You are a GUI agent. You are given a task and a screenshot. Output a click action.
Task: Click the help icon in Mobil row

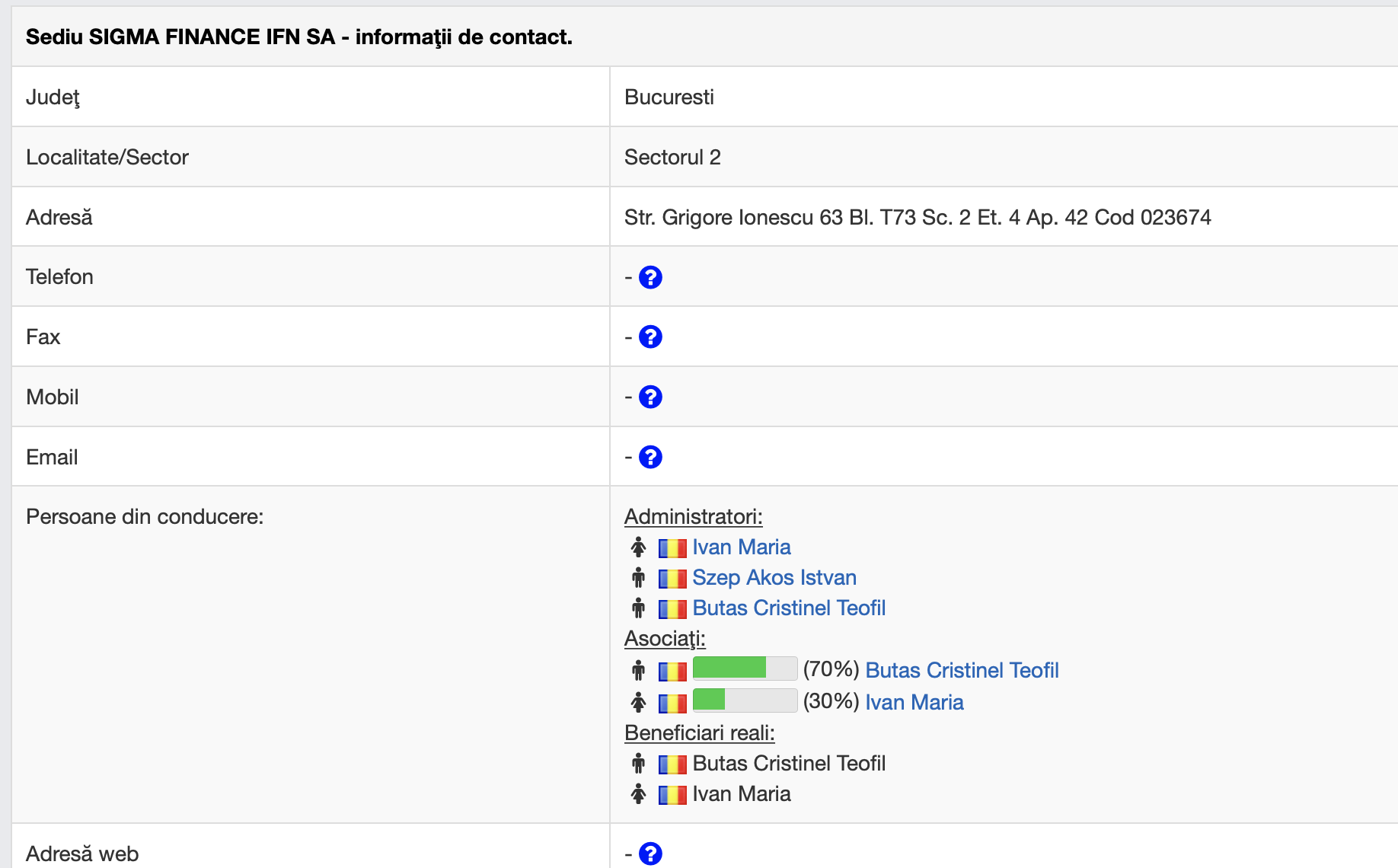(650, 397)
